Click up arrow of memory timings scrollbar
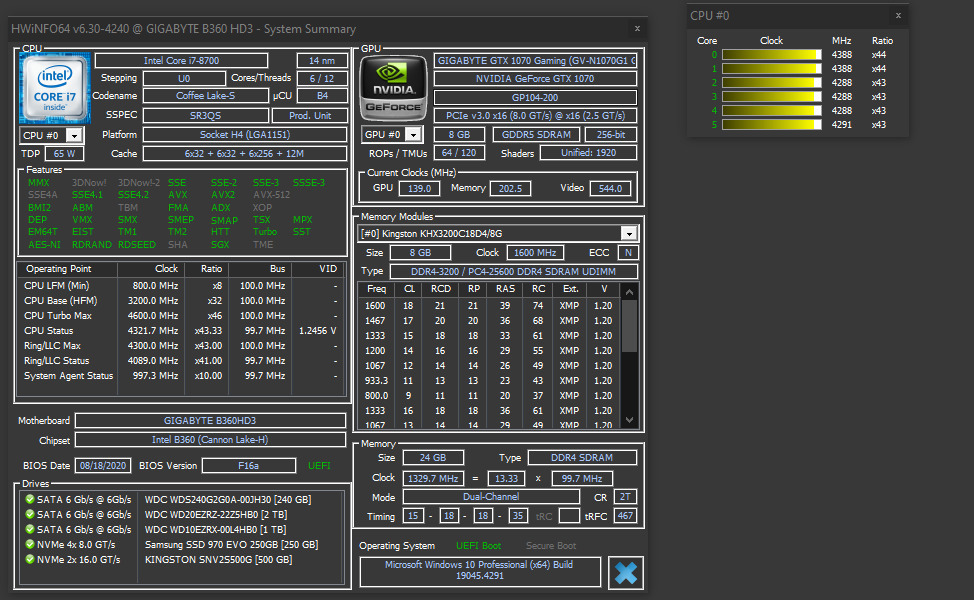This screenshot has height=600, width=974. click(x=630, y=291)
